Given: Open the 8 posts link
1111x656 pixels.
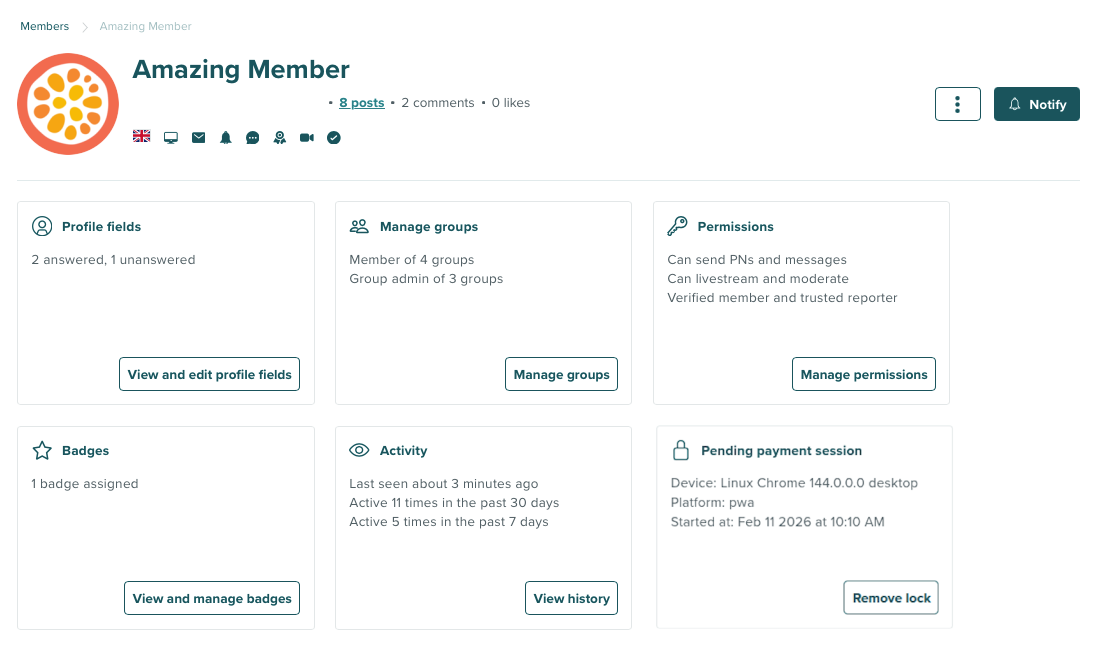Looking at the screenshot, I should [361, 102].
